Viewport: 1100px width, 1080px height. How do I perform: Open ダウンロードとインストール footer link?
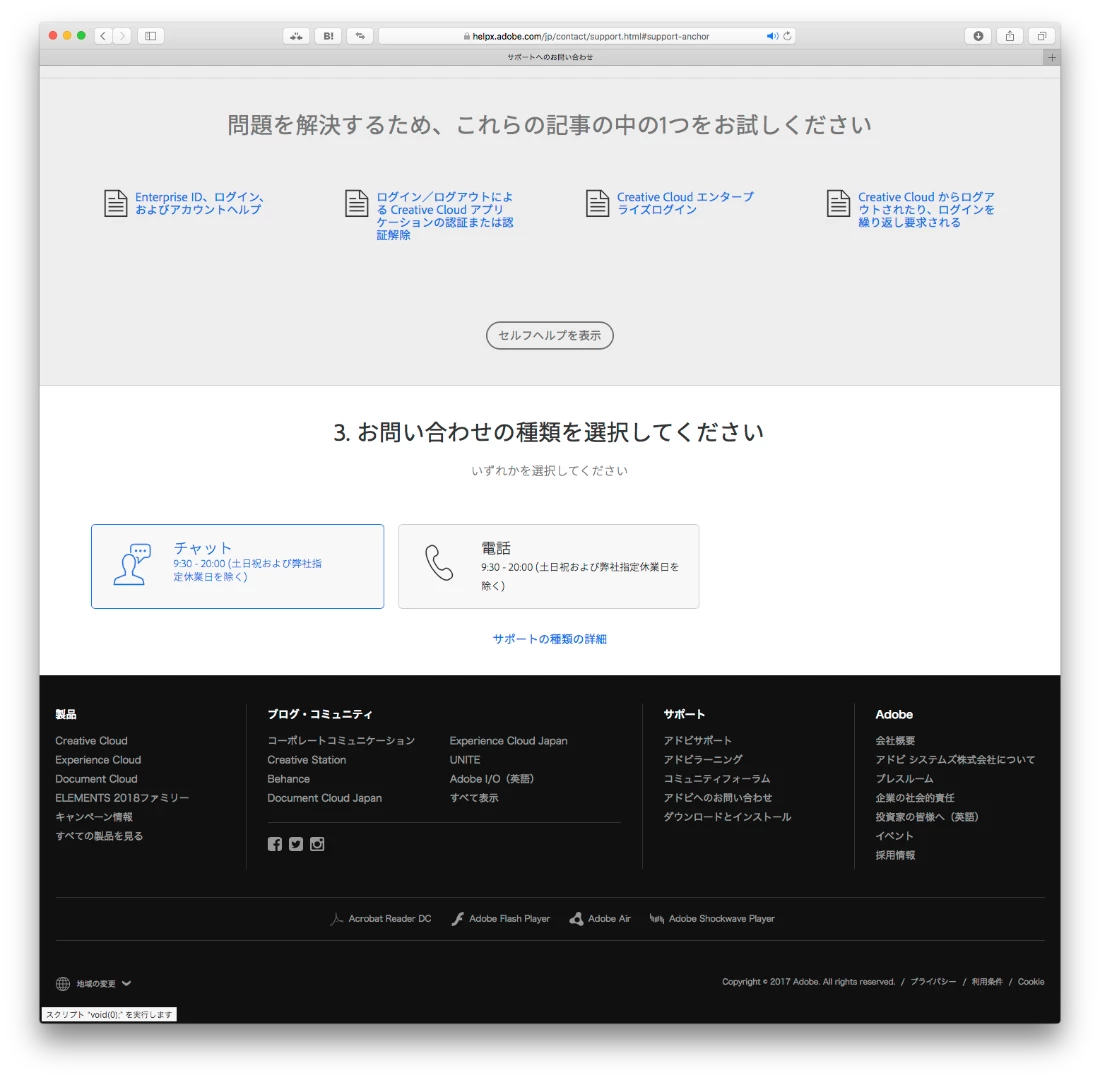pyautogui.click(x=727, y=817)
